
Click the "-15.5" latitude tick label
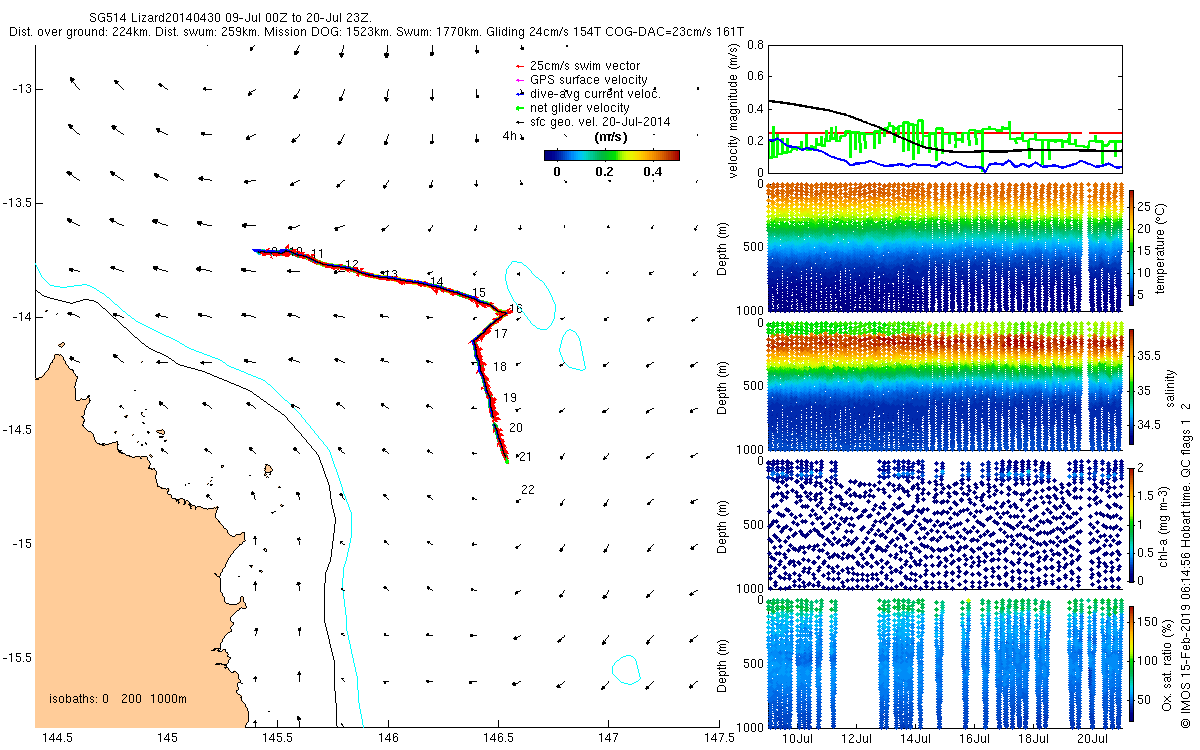(x=19, y=657)
